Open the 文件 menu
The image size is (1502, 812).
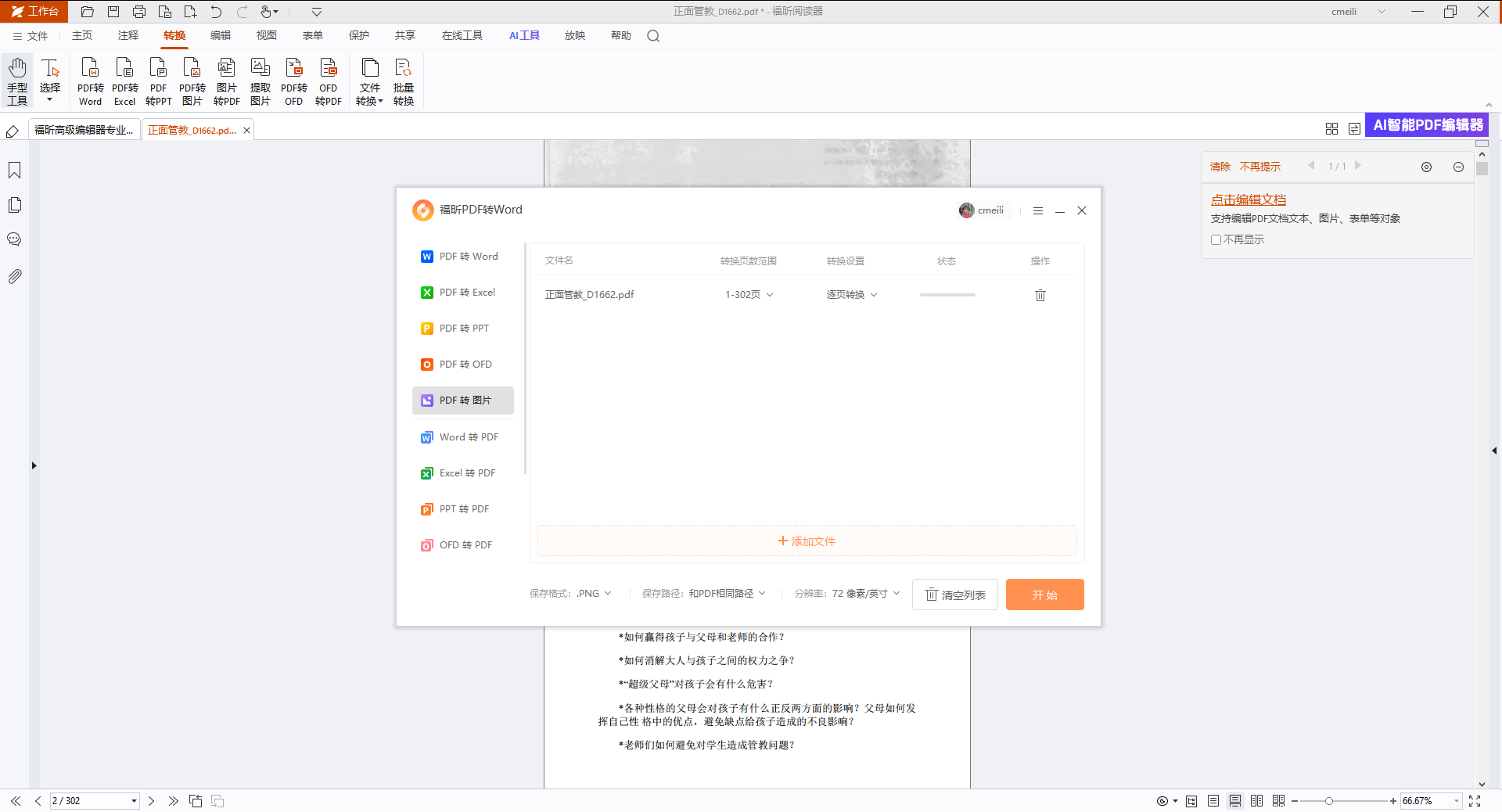(31, 36)
